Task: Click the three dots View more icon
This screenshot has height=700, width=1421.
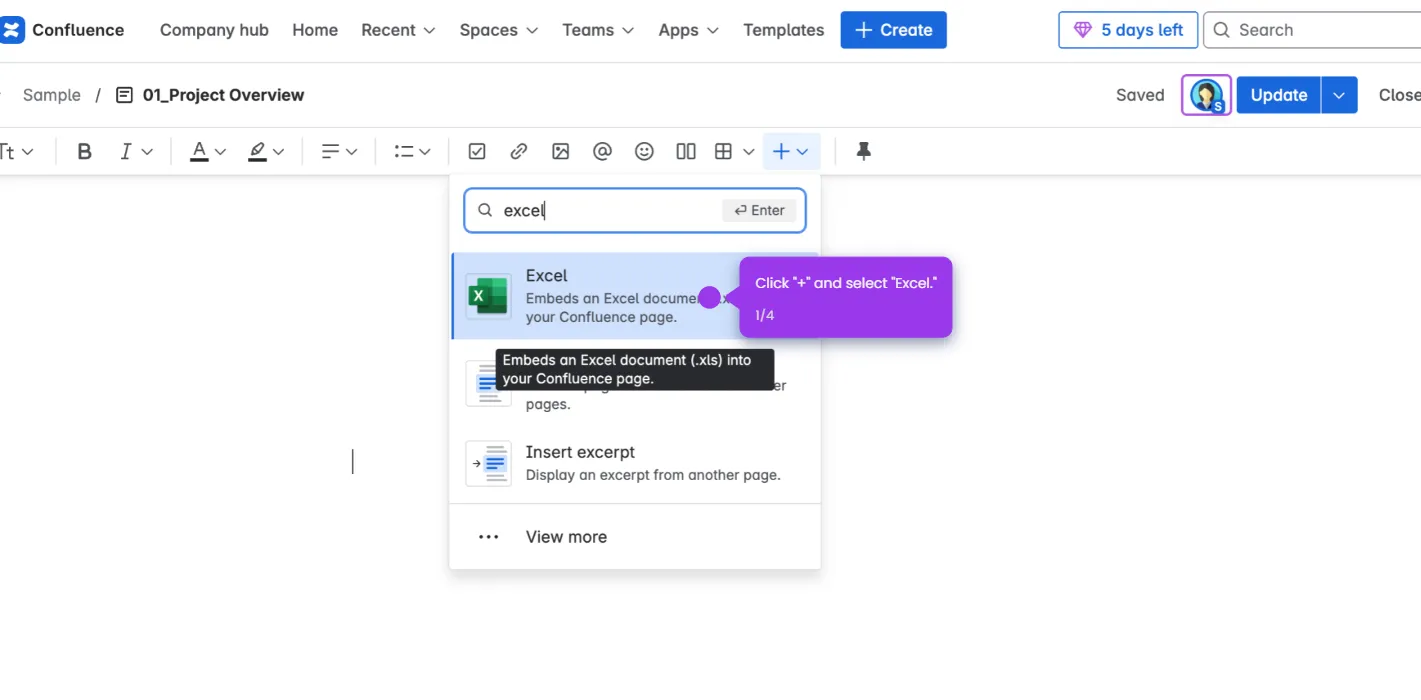Action: click(488, 537)
